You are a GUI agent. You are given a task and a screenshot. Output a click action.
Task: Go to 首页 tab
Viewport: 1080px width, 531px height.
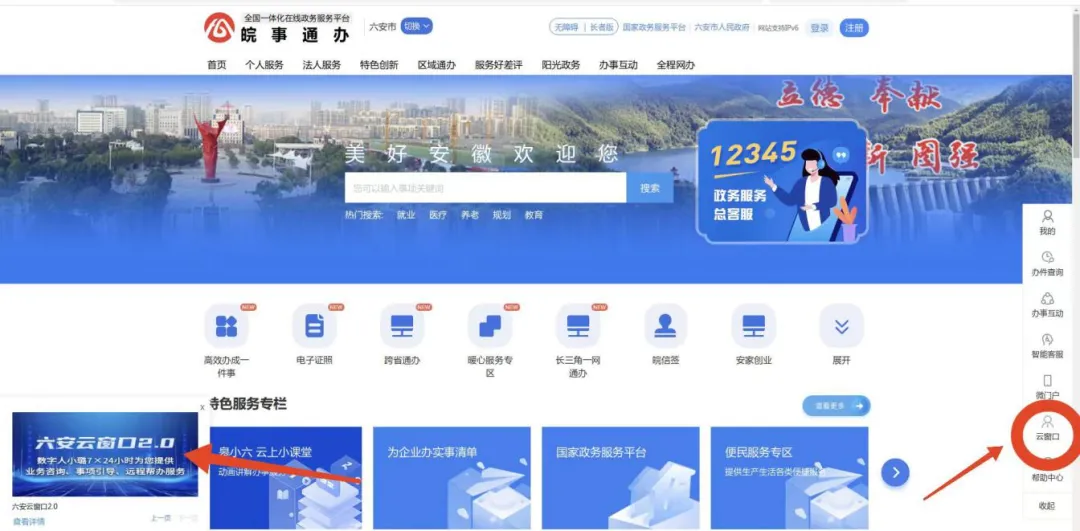coord(216,65)
